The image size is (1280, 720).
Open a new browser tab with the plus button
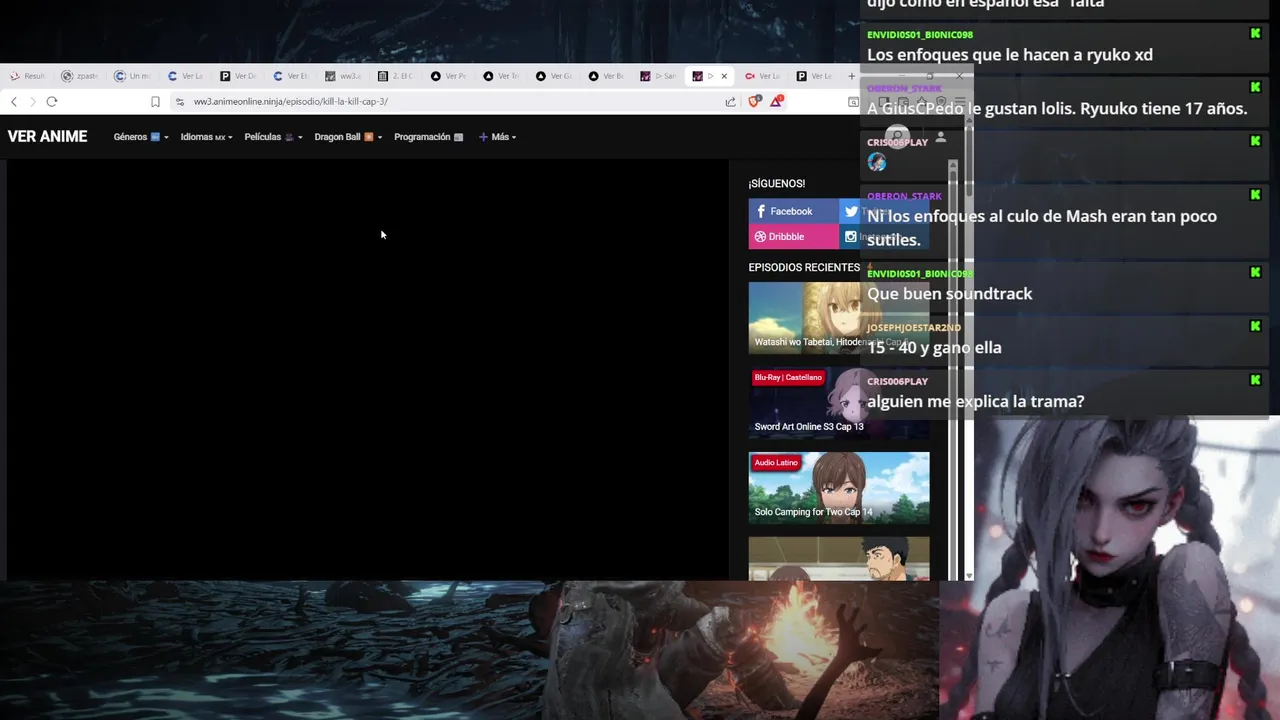pos(852,76)
